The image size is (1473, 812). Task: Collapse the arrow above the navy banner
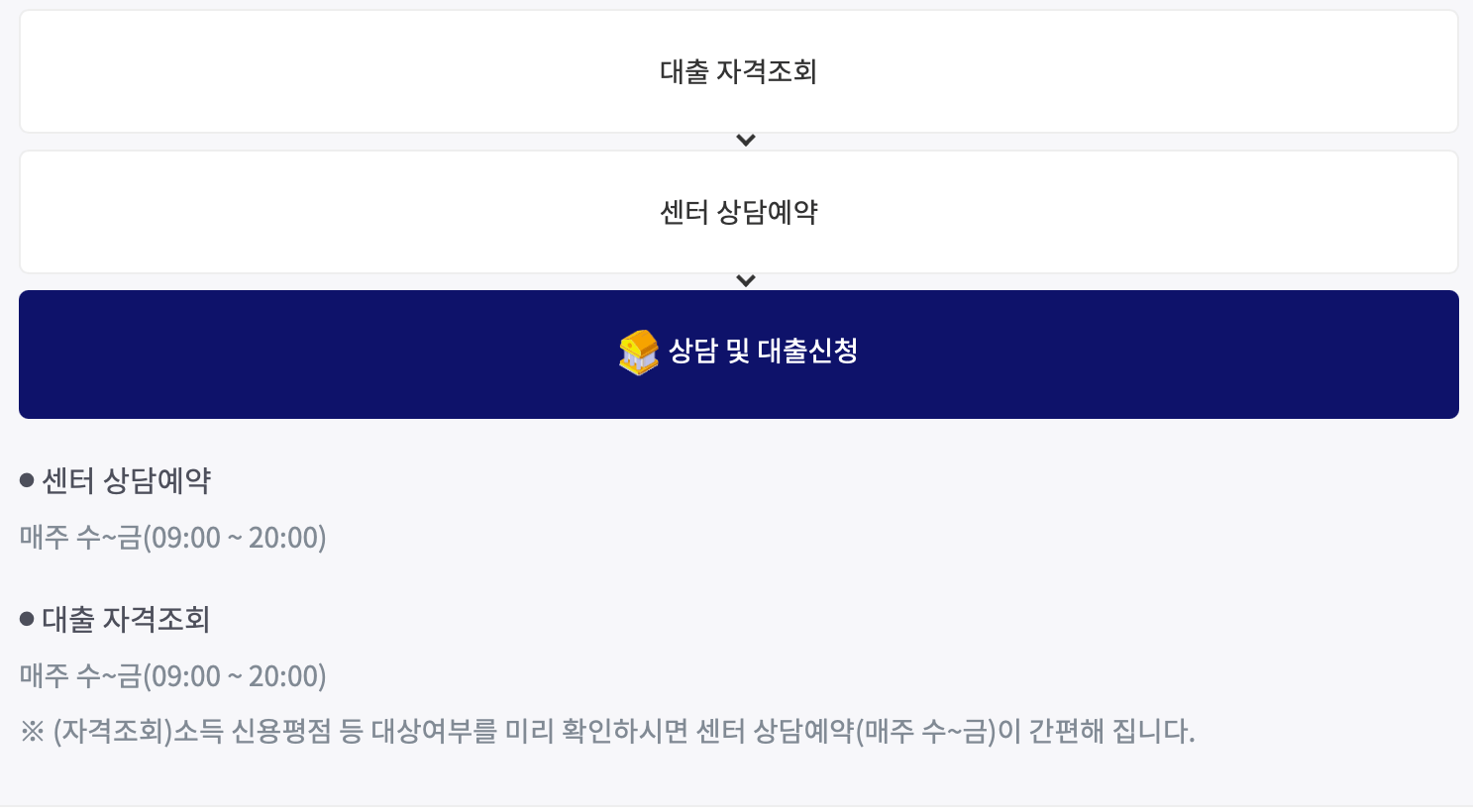pos(745,279)
